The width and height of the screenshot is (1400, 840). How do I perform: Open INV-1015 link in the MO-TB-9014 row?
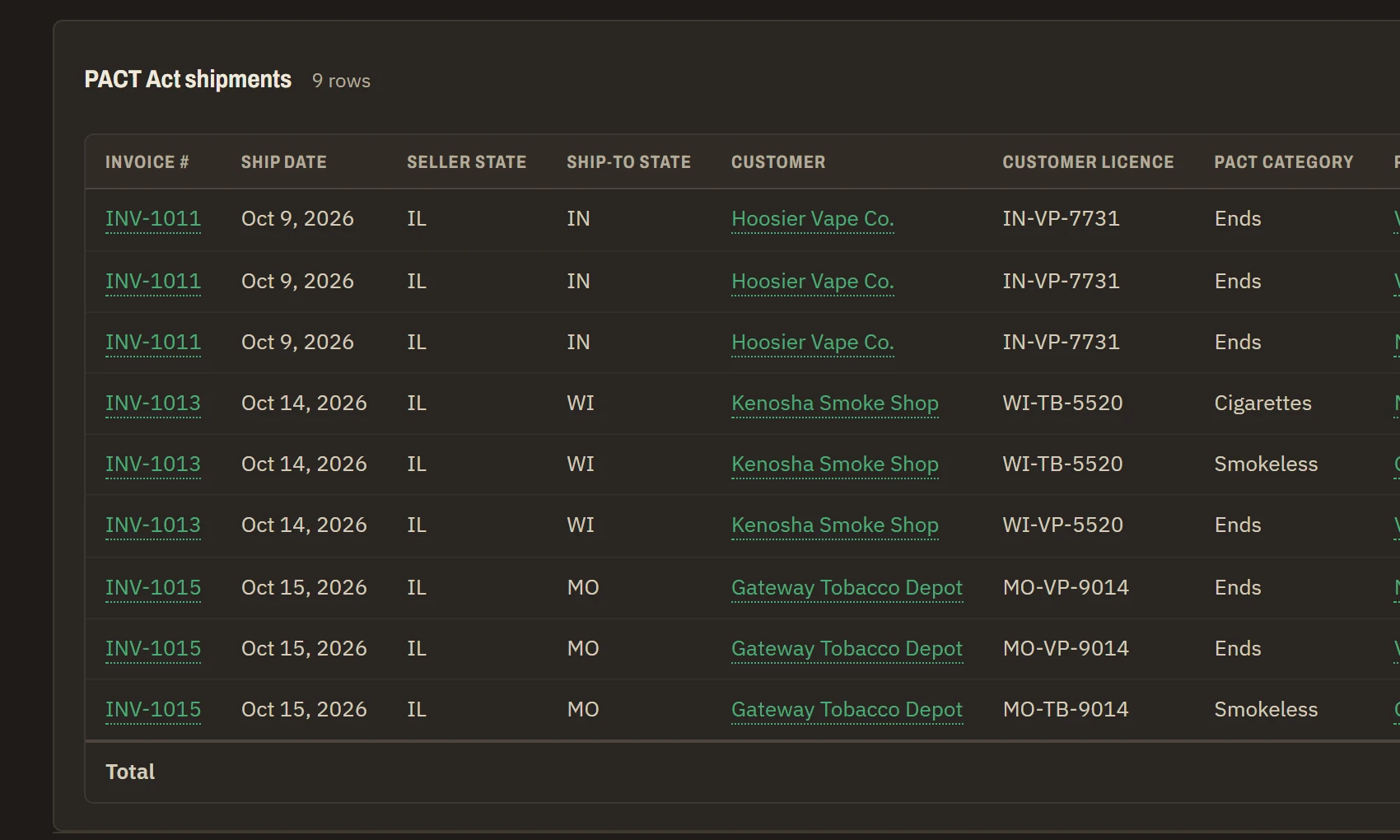tap(153, 710)
